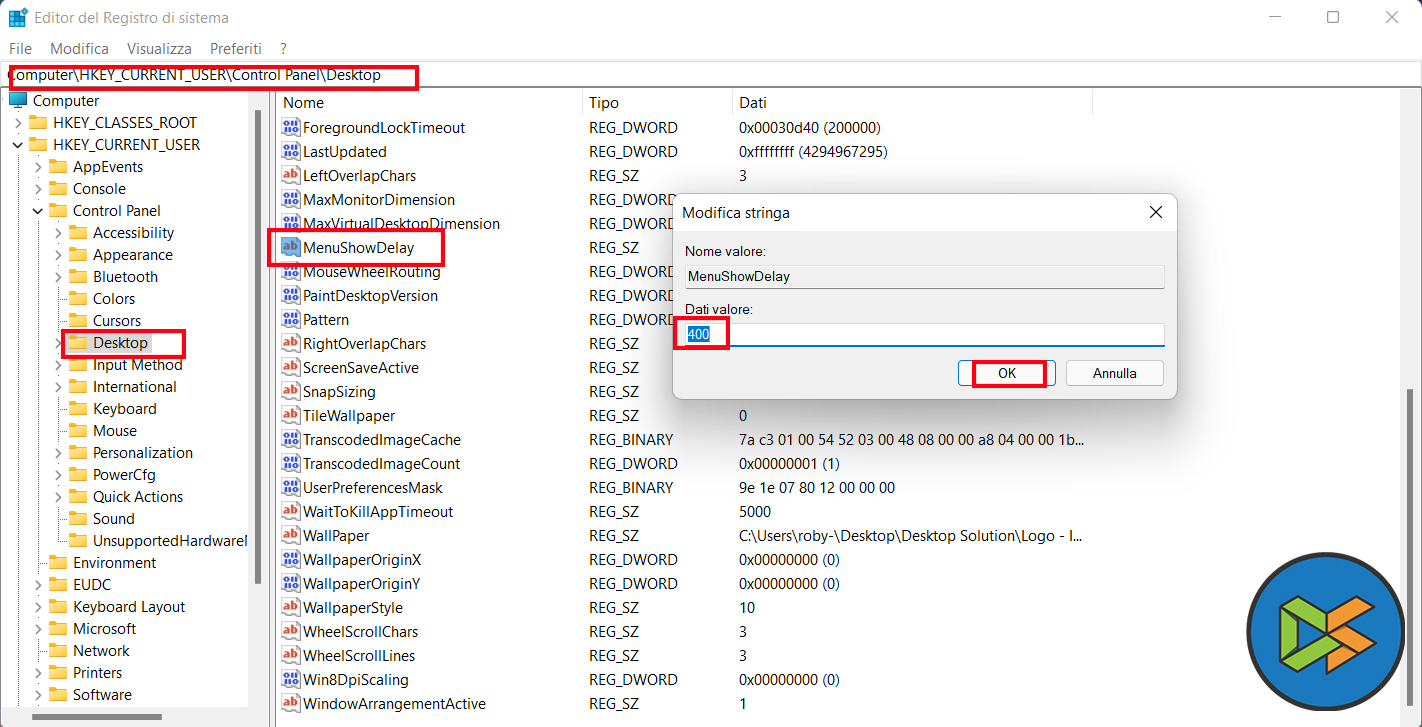Screen dimensions: 1422x727
Task: Click the WallPaper string value icon
Action: click(291, 536)
